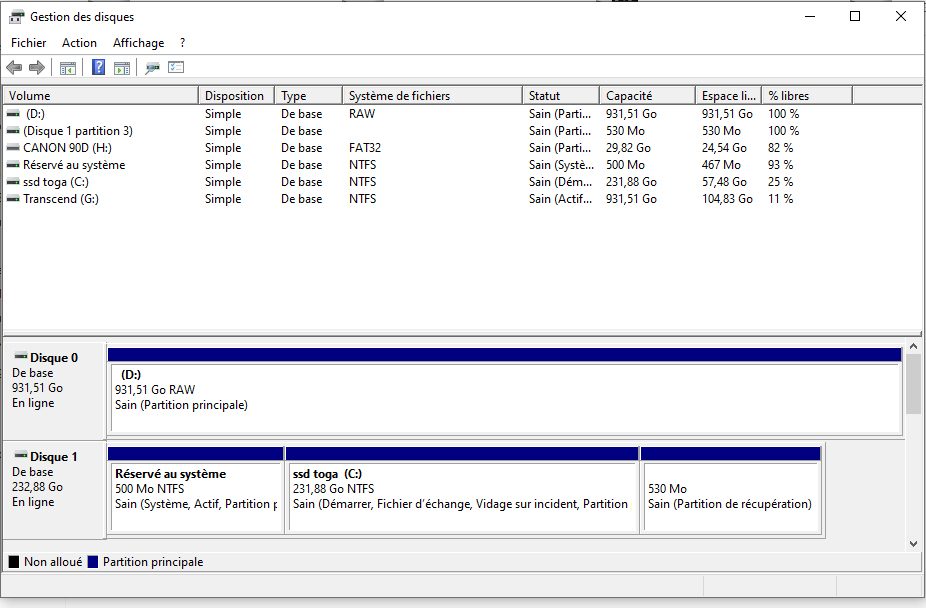Toggle the action pane show/hide toolbar icon
This screenshot has width=926, height=608.
122,68
